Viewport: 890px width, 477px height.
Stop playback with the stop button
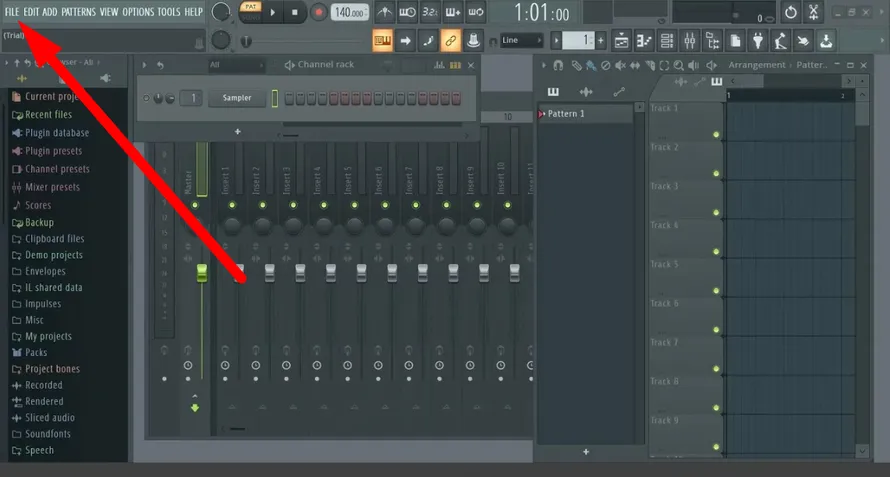click(295, 12)
